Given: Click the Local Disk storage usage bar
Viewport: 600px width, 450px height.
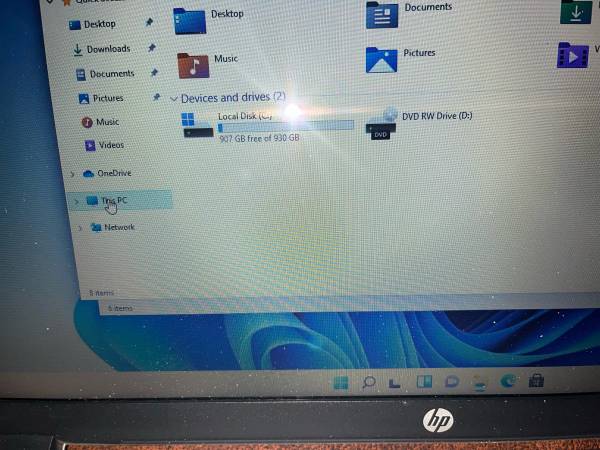Looking at the screenshot, I should [285, 126].
